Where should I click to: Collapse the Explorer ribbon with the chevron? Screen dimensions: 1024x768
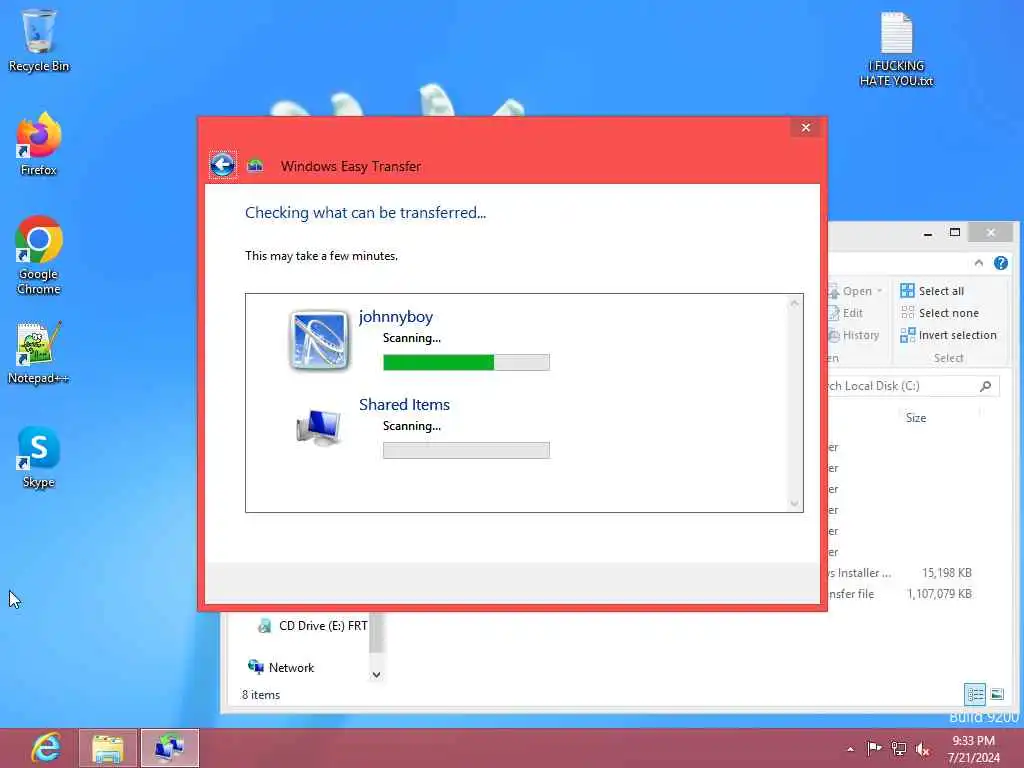(x=978, y=263)
